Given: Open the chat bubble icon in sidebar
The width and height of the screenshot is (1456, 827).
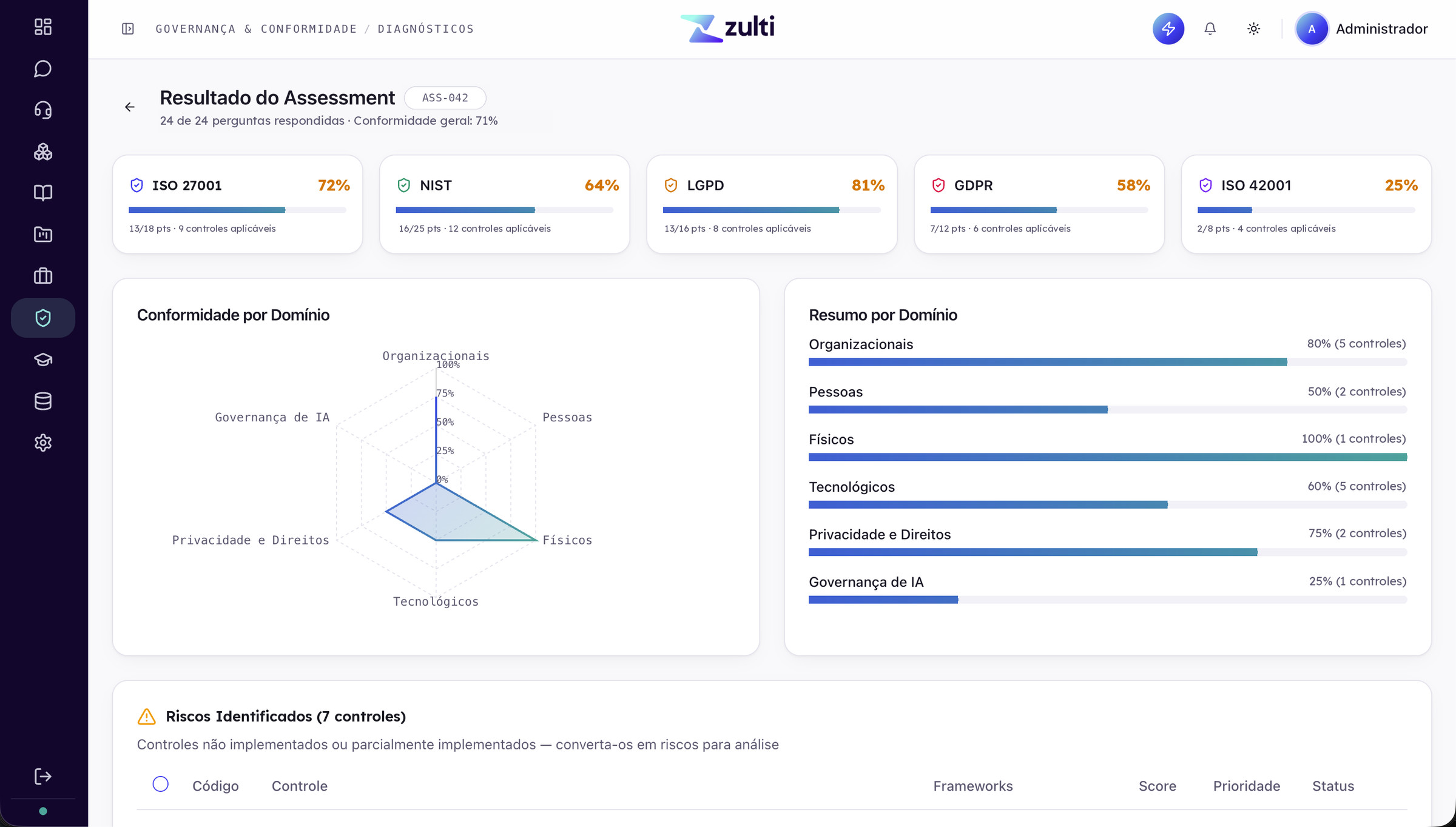Looking at the screenshot, I should (x=42, y=69).
